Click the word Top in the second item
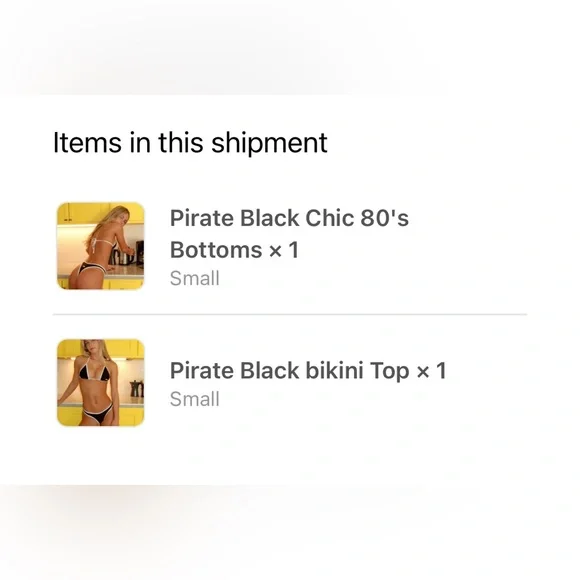580x580 pixels. [x=390, y=372]
